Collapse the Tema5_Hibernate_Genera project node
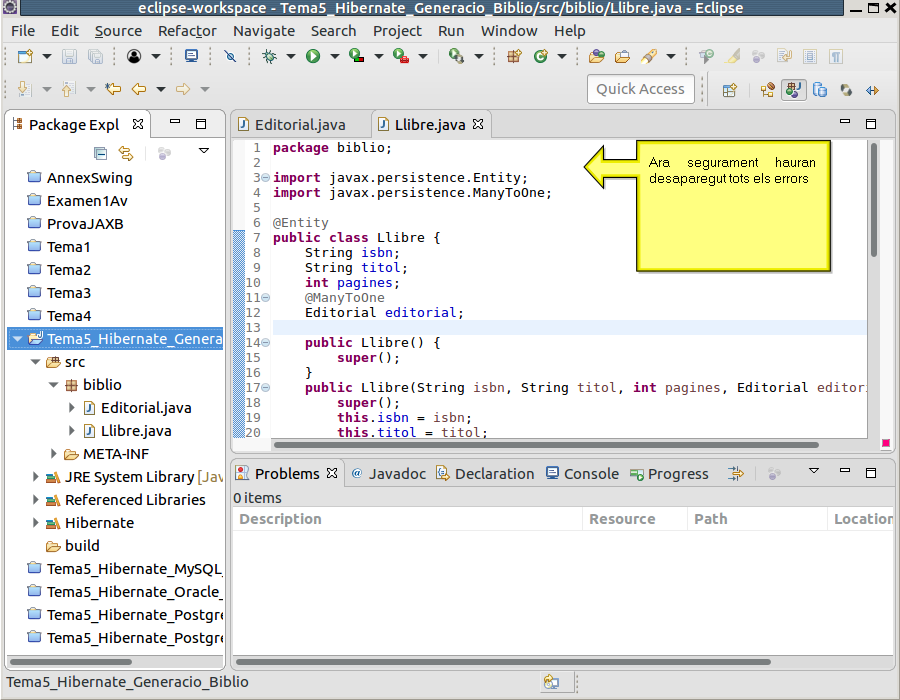 click(x=18, y=339)
